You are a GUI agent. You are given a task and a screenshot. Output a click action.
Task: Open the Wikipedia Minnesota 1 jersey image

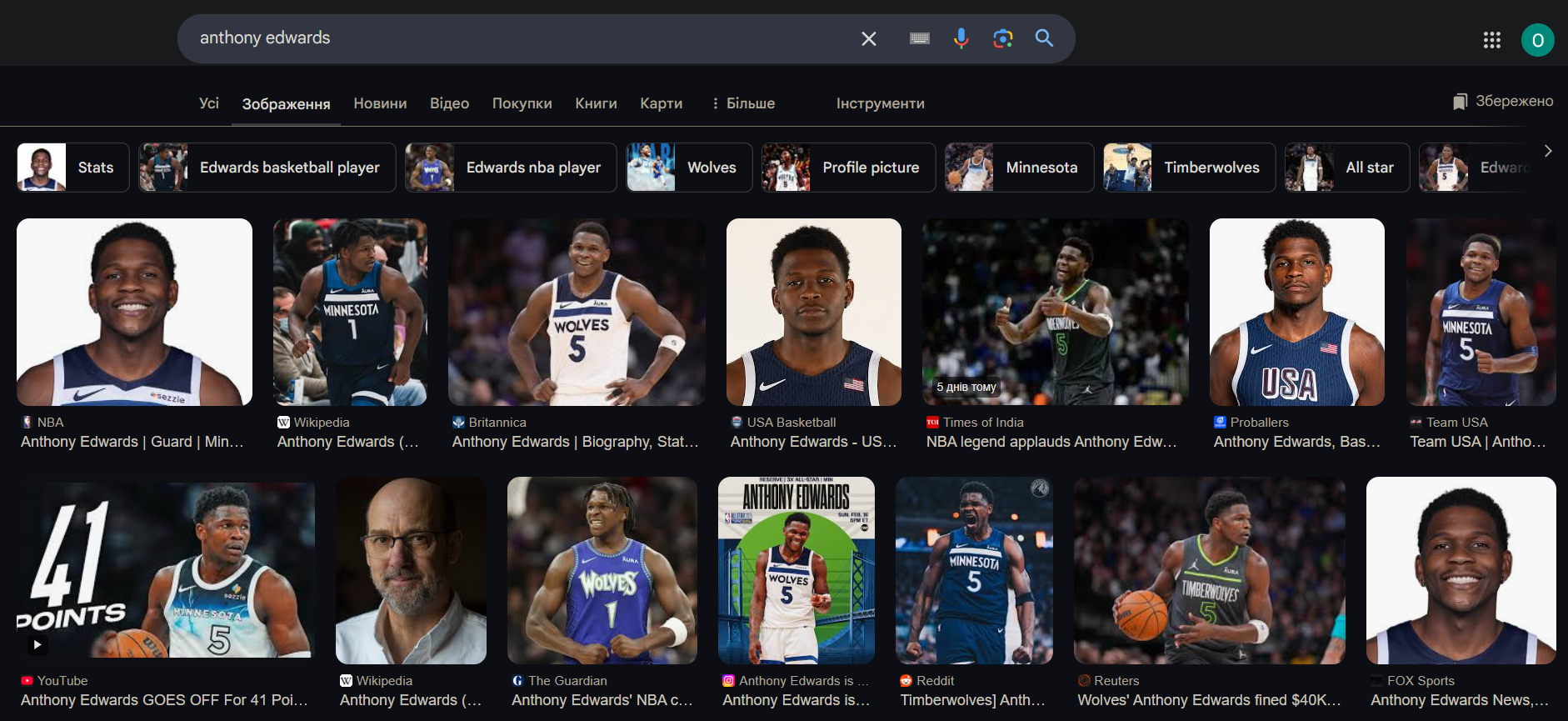click(x=350, y=312)
